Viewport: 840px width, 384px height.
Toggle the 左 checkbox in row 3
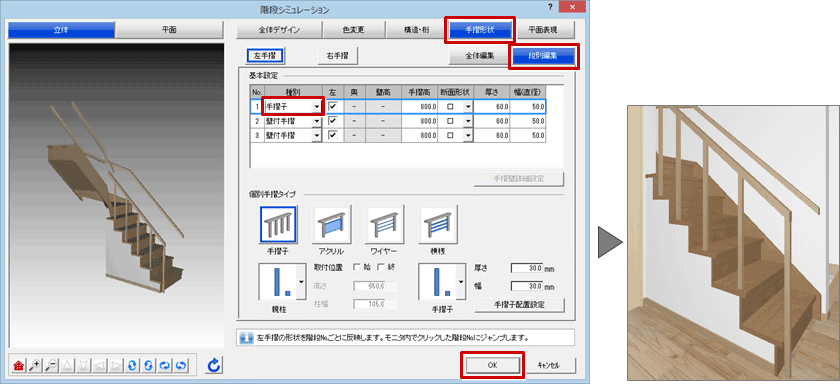(332, 135)
